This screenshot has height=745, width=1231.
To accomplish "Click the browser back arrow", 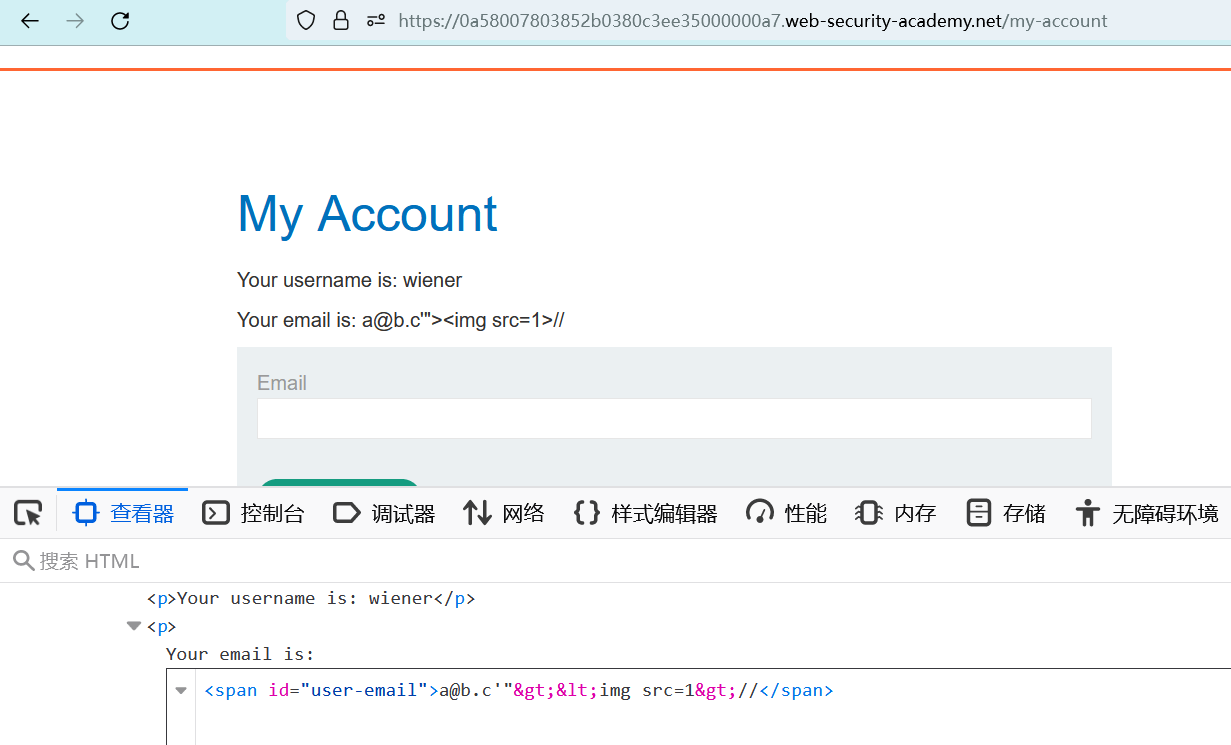I will [x=30, y=20].
